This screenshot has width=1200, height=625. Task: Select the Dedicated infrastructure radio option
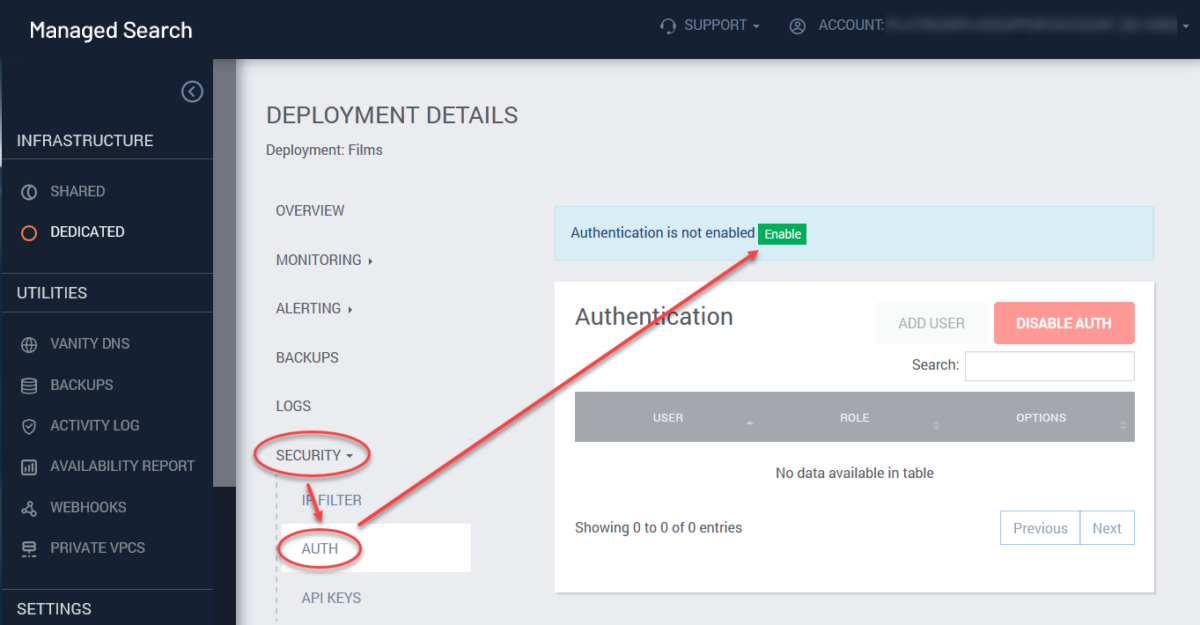[x=31, y=232]
